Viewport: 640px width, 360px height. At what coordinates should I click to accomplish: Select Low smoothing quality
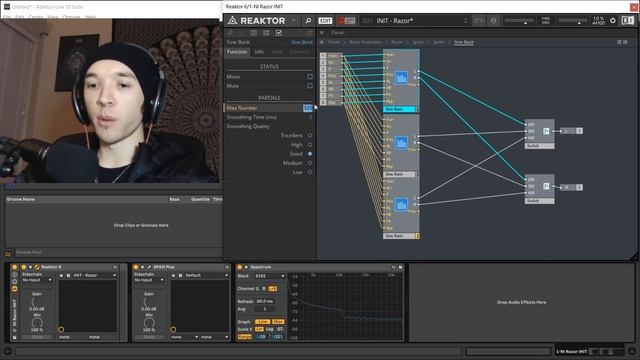point(310,172)
